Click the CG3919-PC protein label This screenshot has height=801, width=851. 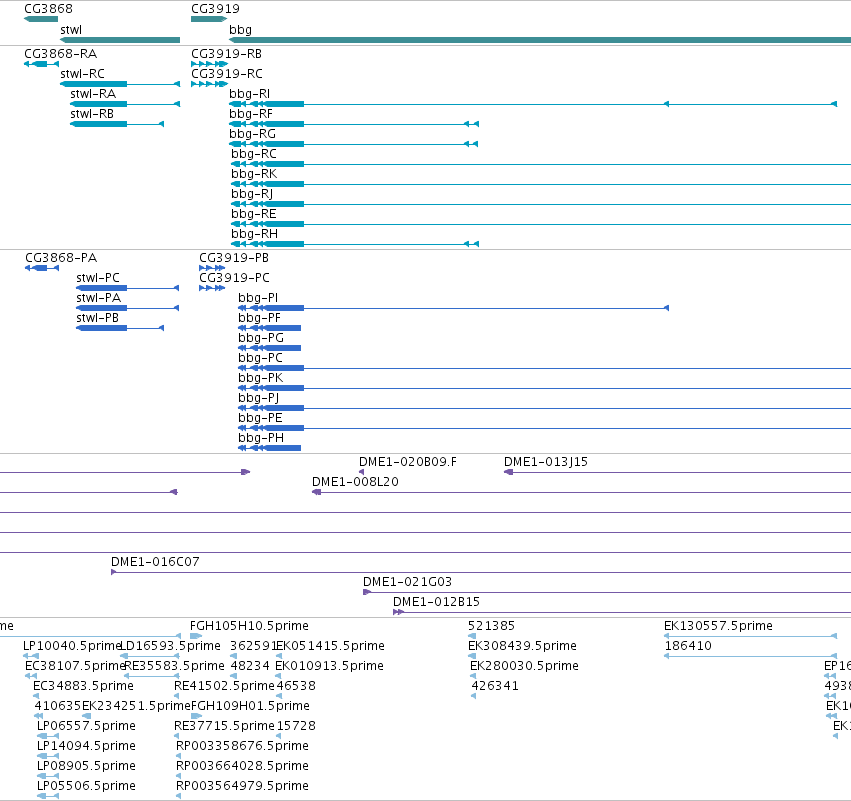click(234, 278)
